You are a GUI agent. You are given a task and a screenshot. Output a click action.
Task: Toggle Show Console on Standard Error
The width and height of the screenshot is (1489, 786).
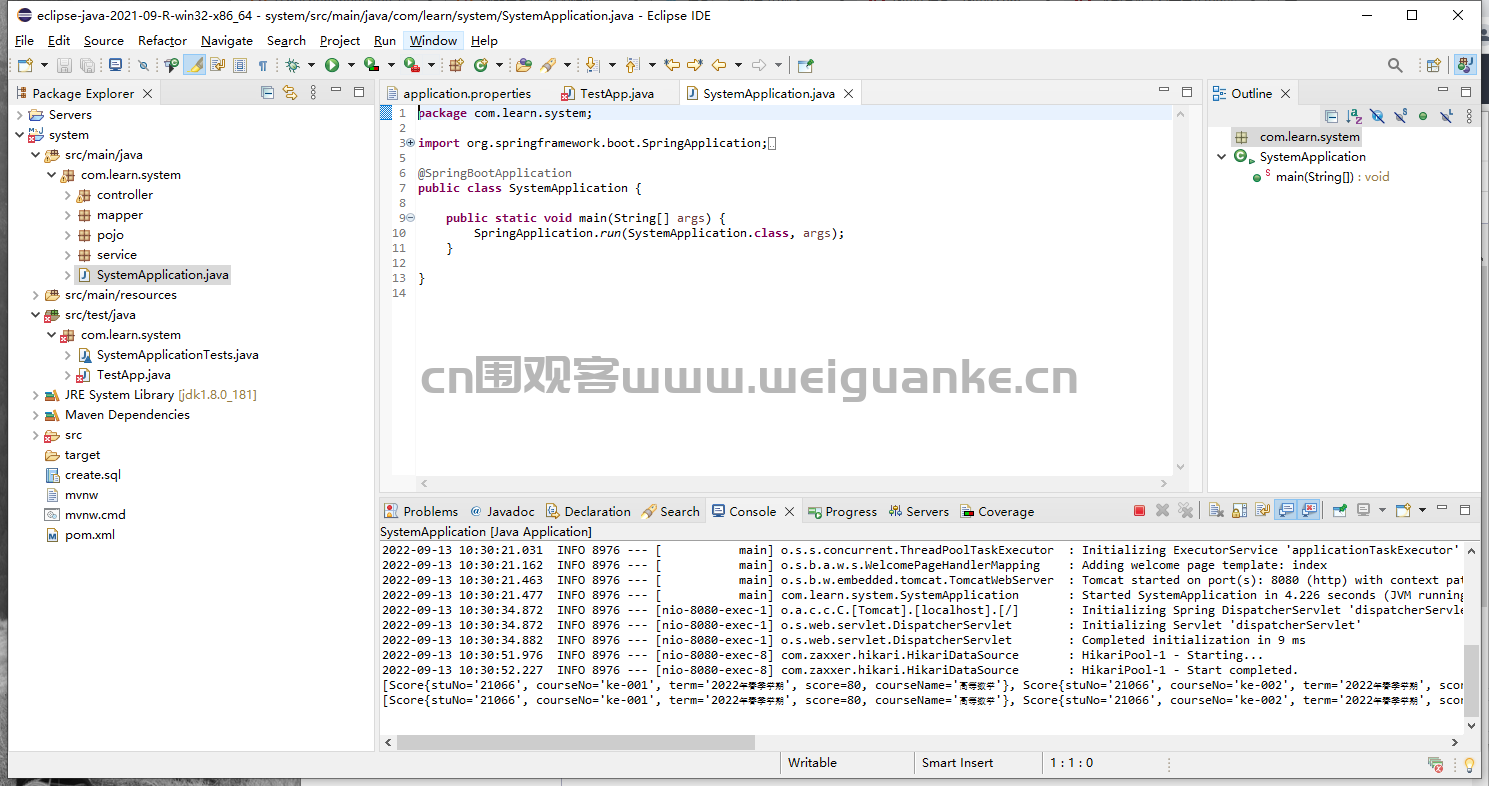(x=1309, y=510)
